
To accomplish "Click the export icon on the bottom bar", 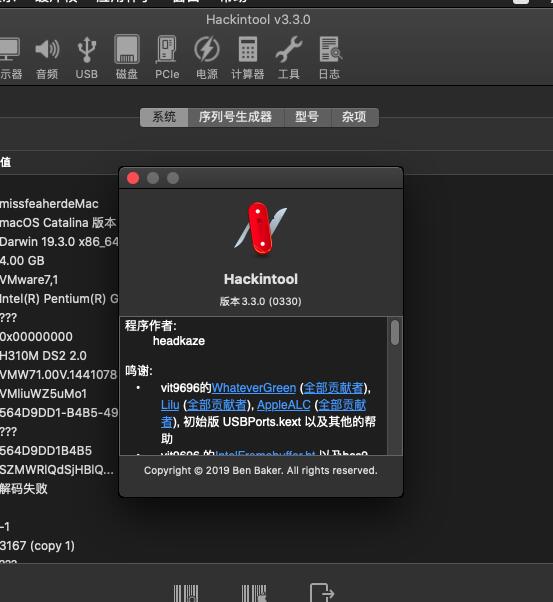I will point(322,593).
